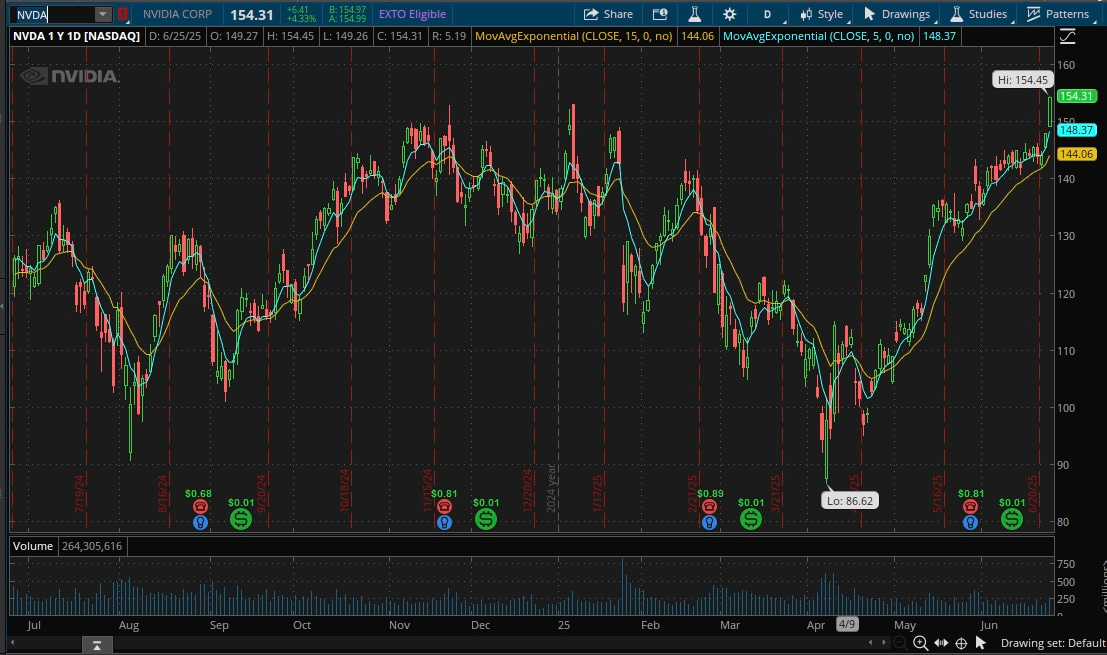Open the Style menu
The height and width of the screenshot is (655, 1107).
(x=822, y=14)
